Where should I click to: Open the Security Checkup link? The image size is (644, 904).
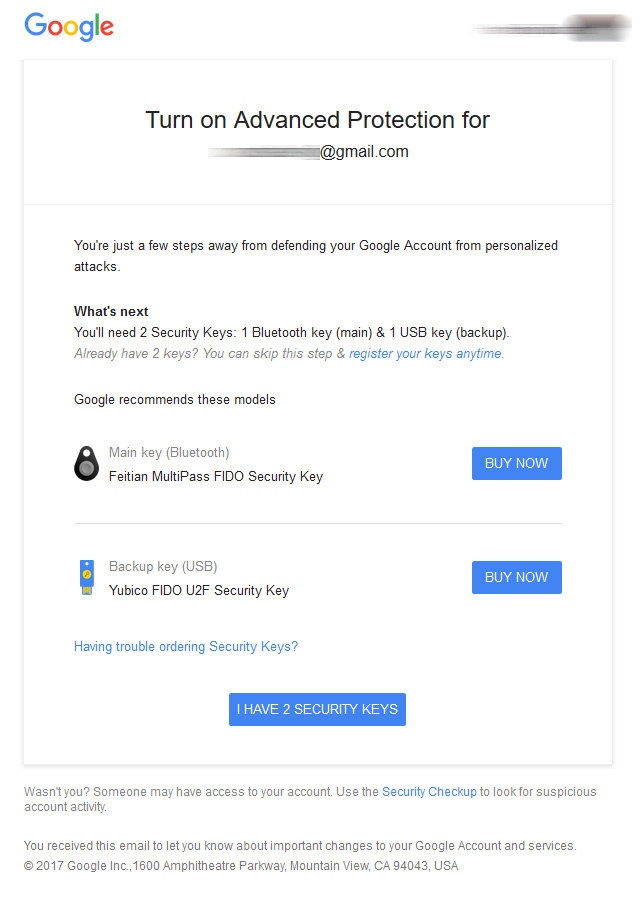tap(429, 791)
